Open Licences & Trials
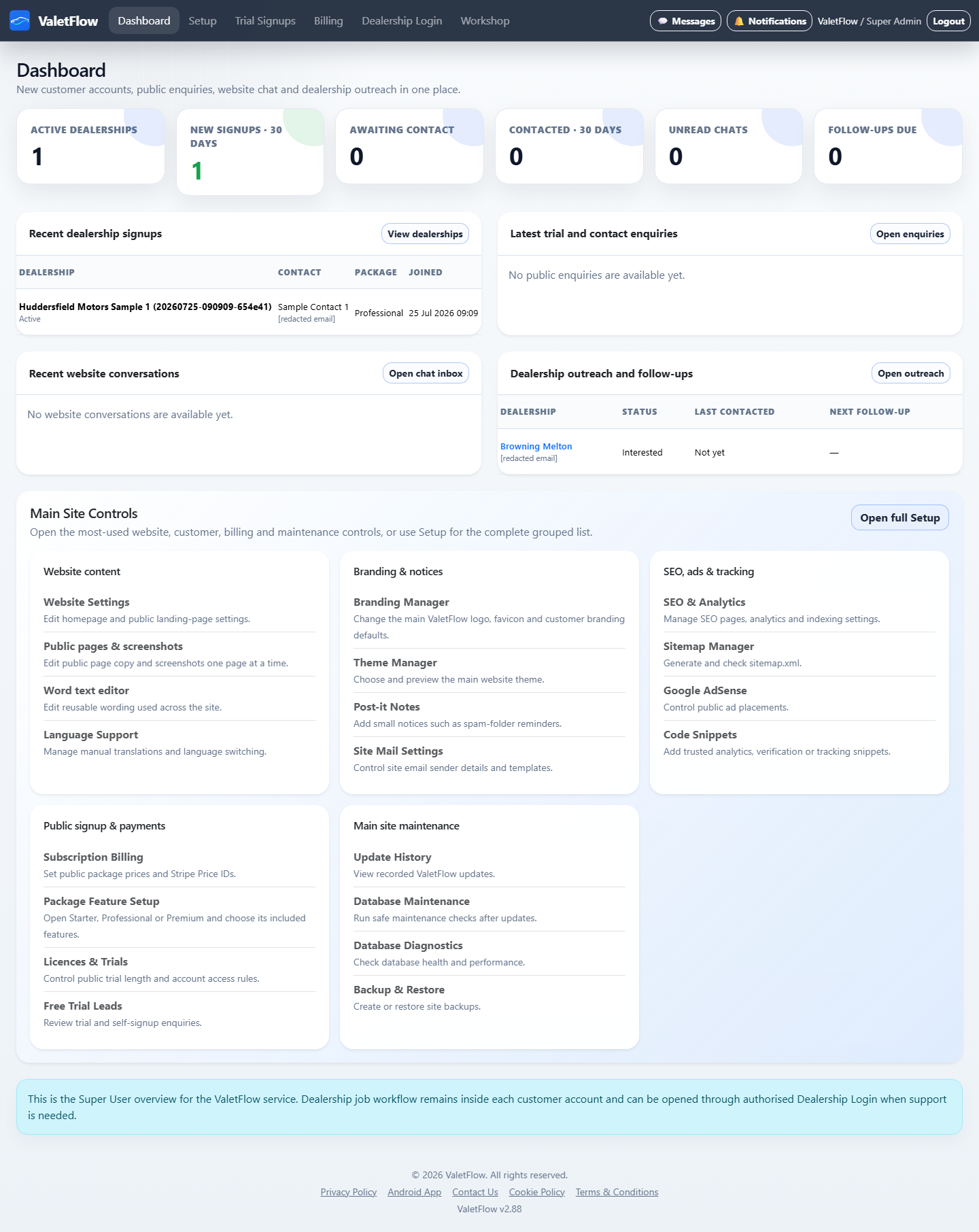This screenshot has height=1232, width=979. click(86, 962)
